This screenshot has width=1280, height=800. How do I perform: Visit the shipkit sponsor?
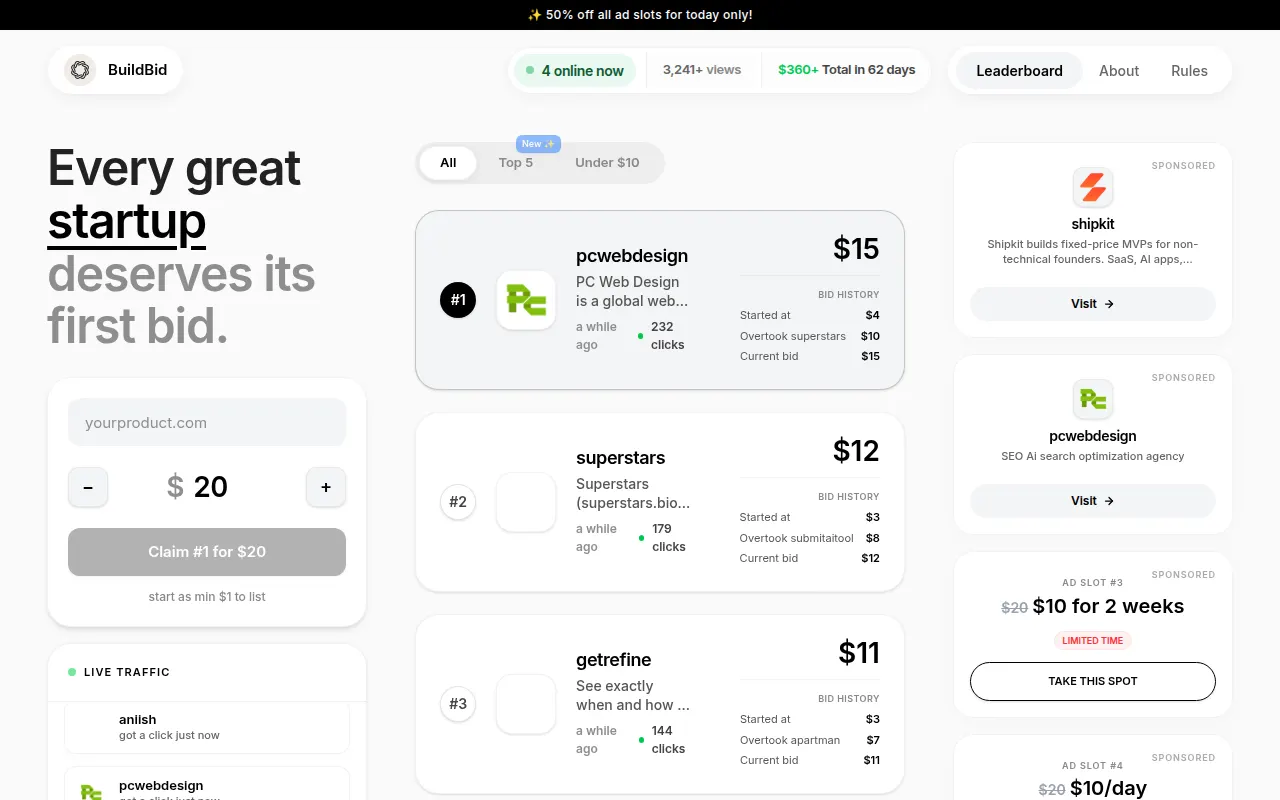[1093, 304]
